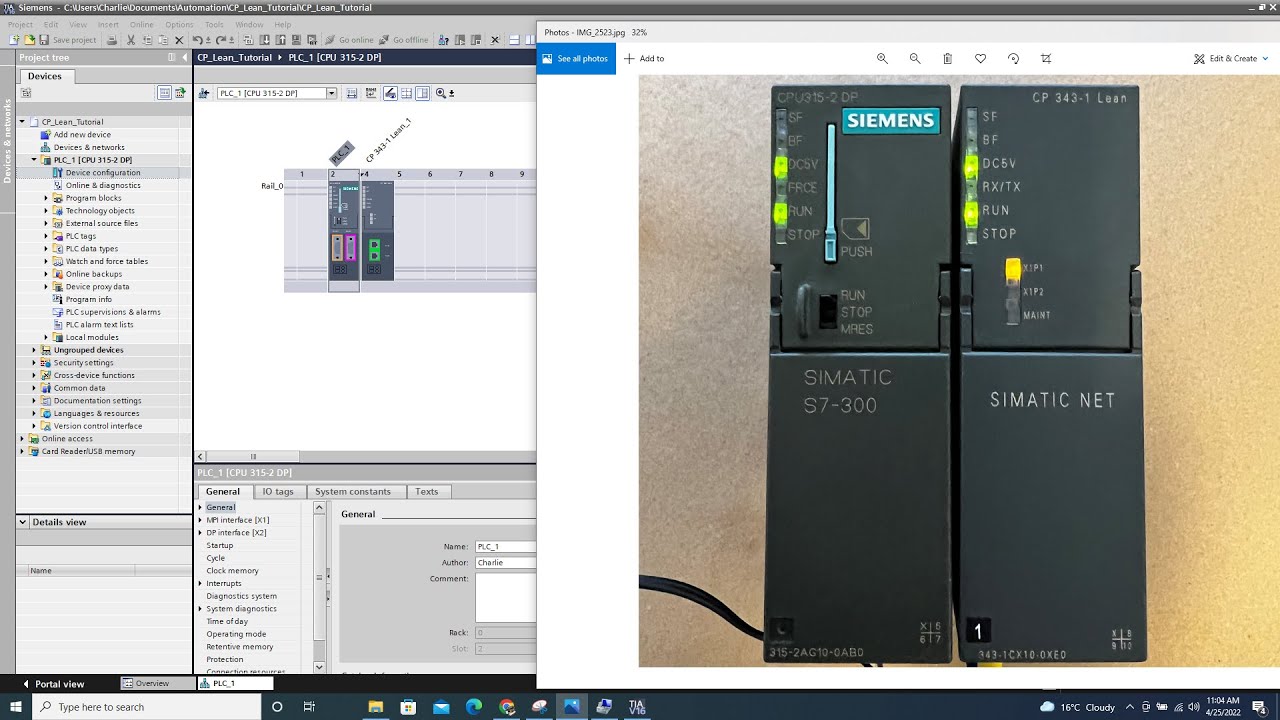Switch to the Texts tab

[x=427, y=491]
